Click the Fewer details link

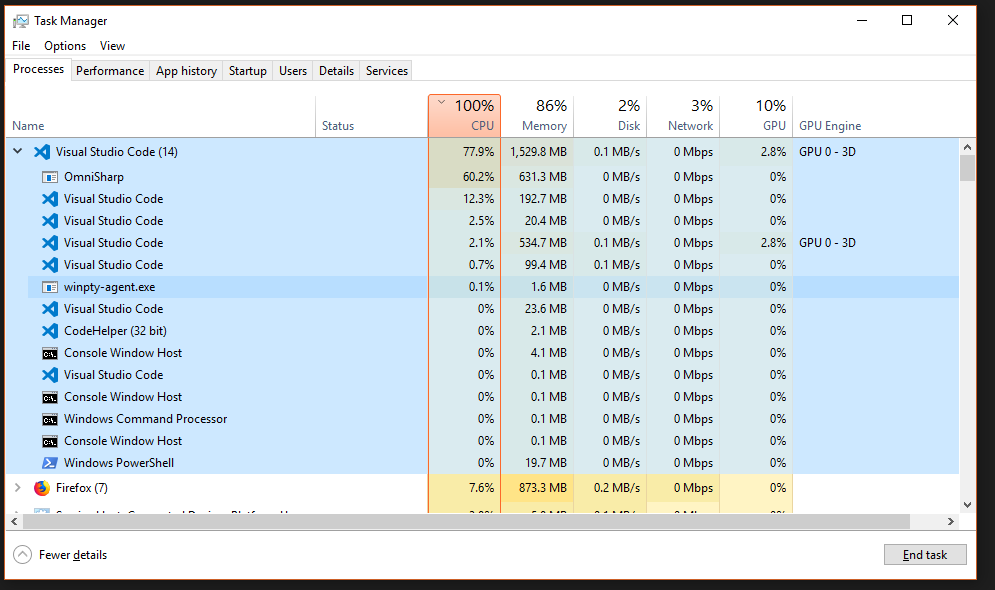[73, 554]
